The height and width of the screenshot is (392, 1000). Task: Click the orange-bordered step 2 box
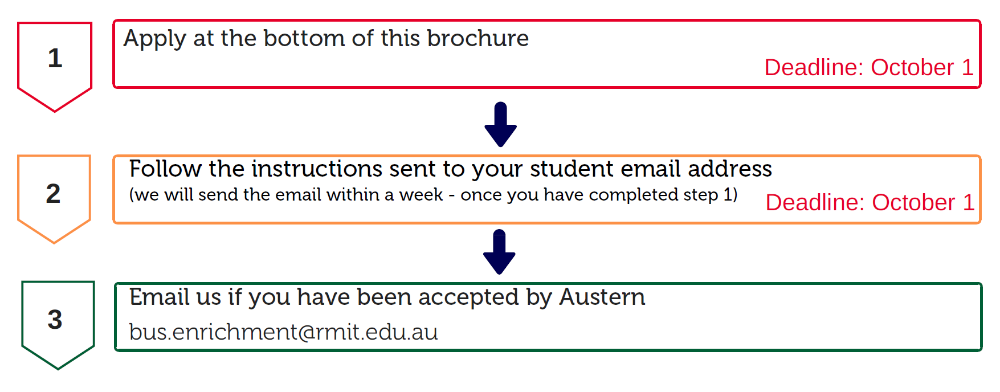point(547,189)
